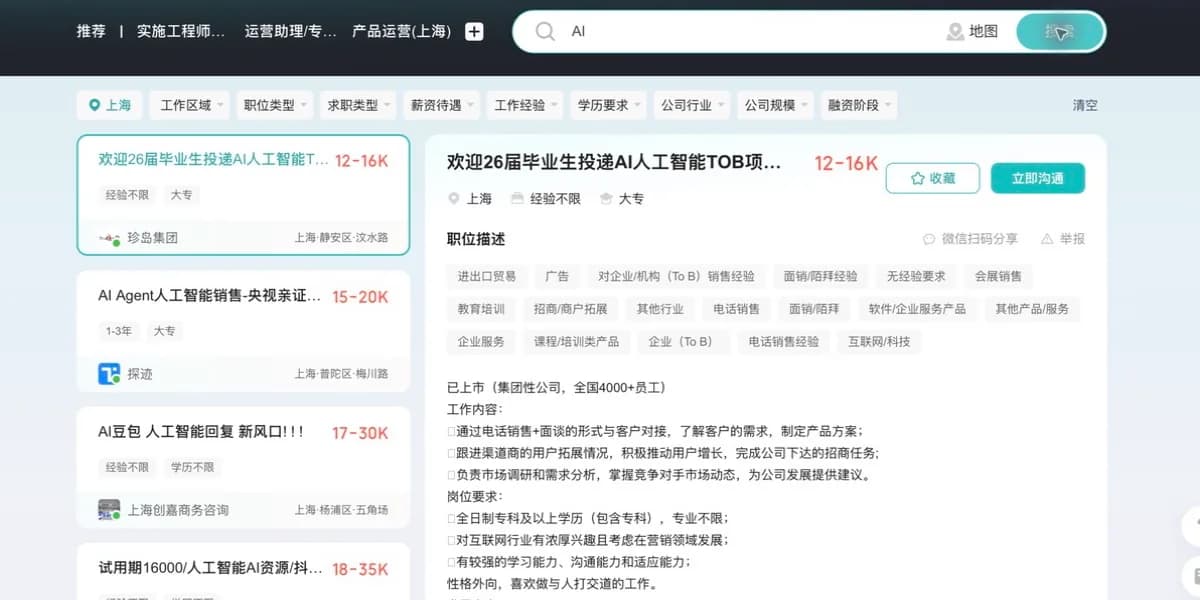Click the 上海·杨浦区·五角场 location text
The image size is (1200, 600).
click(341, 510)
